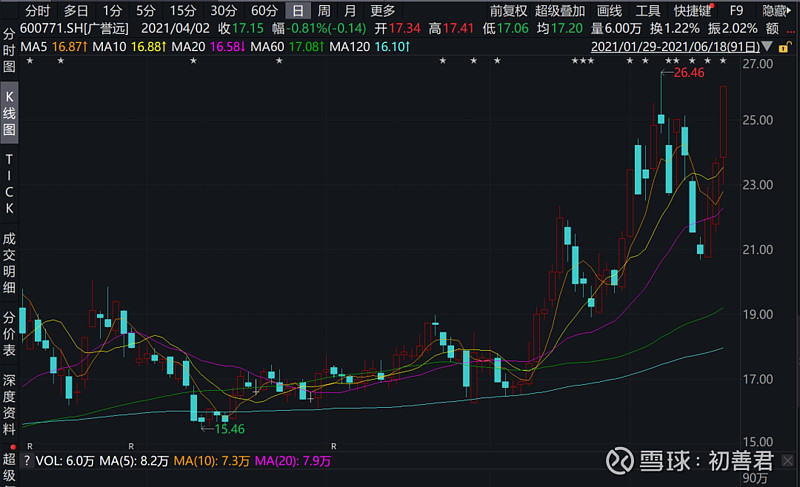Open the 更多 periods dropdown
800x487 pixels.
pyautogui.click(x=383, y=10)
